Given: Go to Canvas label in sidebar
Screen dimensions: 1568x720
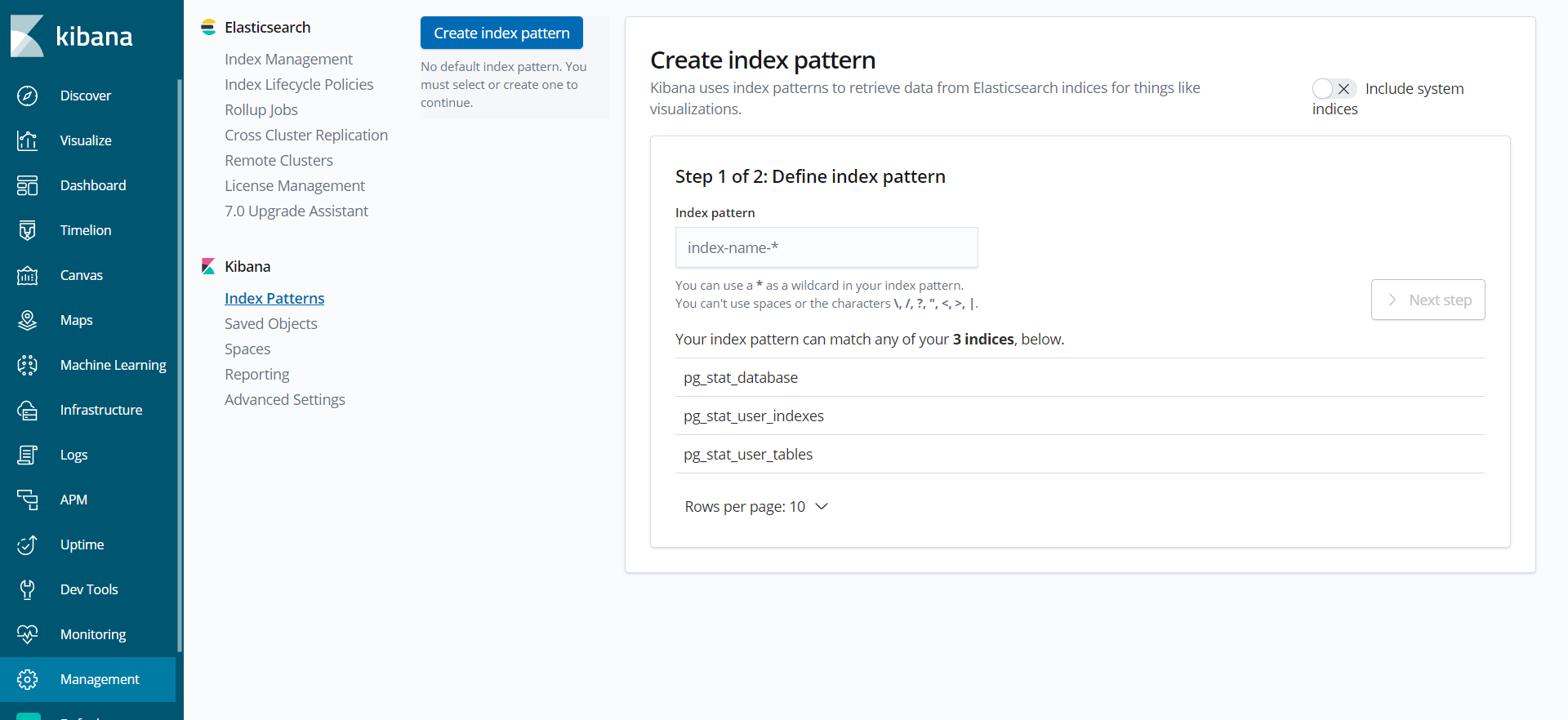Looking at the screenshot, I should 82,275.
